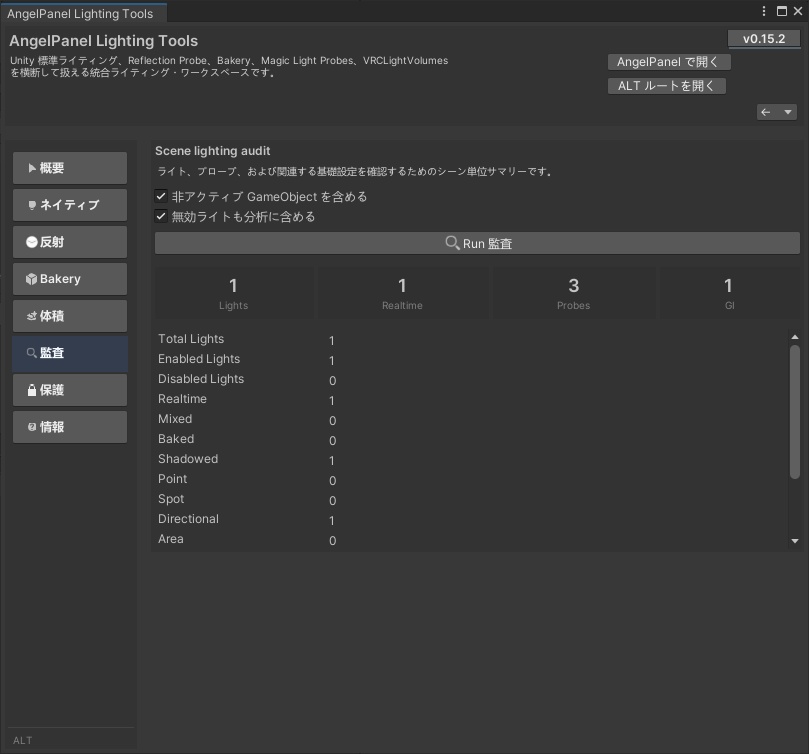
Task: Click the lightbulb icon on ネイティブ
Action: [32, 204]
